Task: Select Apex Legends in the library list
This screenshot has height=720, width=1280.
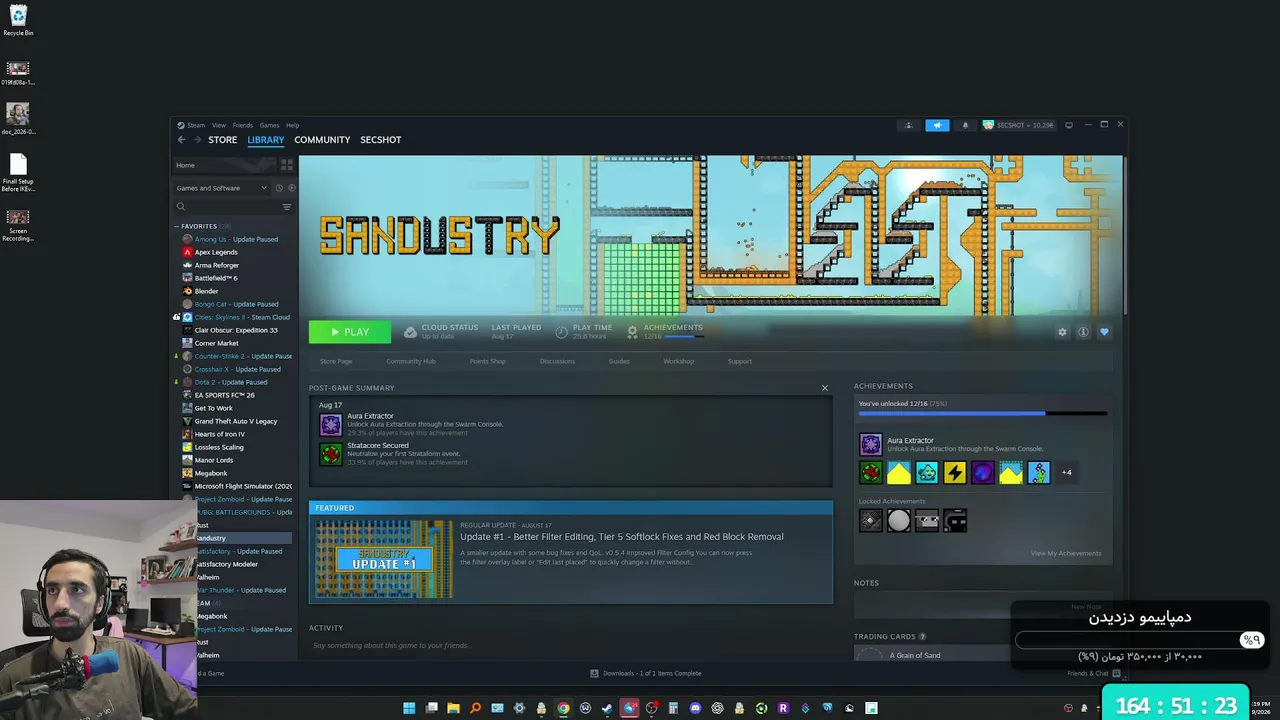Action: click(x=216, y=252)
